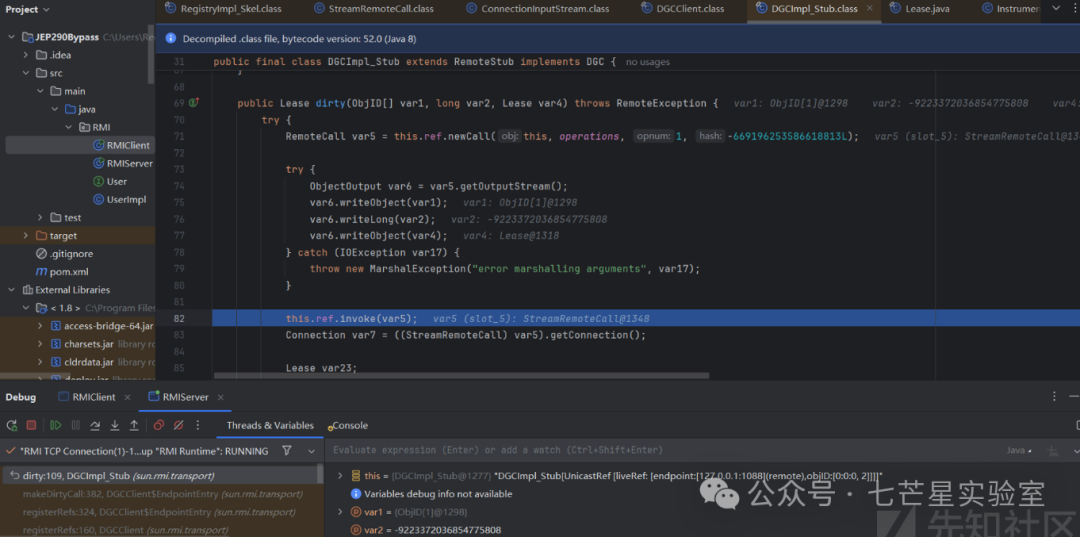The width and height of the screenshot is (1080, 537).
Task: Close the RMIServer debug tab
Action: (x=220, y=397)
